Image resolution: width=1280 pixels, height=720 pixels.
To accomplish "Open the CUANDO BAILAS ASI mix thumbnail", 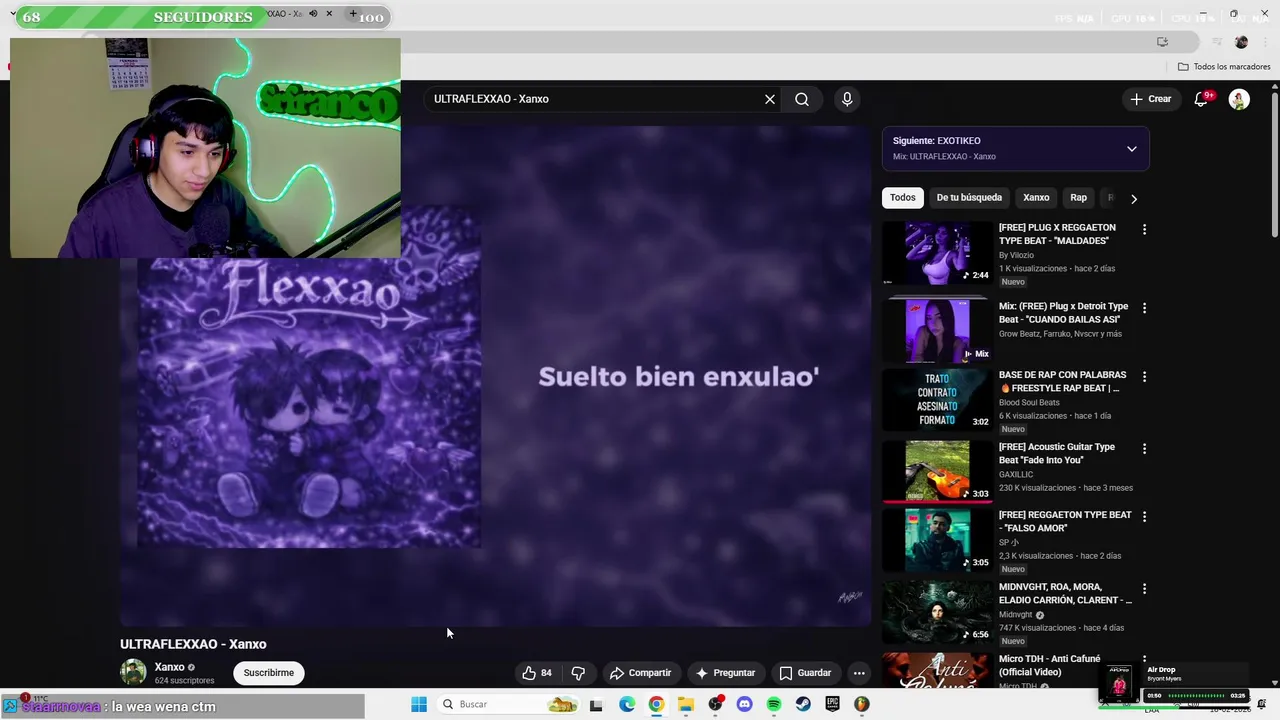I will click(937, 331).
